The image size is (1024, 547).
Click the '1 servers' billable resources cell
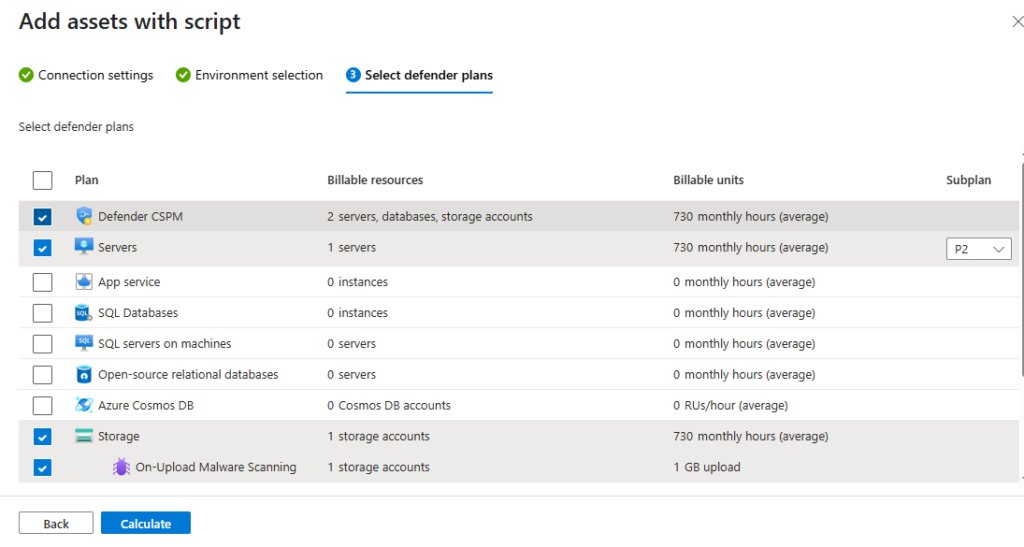coord(351,247)
